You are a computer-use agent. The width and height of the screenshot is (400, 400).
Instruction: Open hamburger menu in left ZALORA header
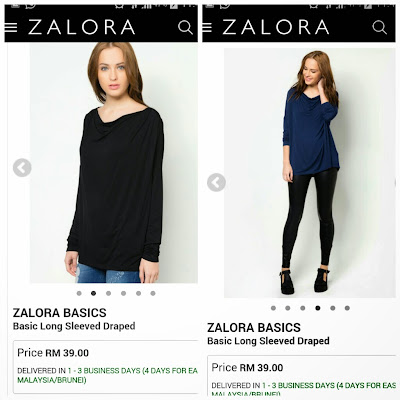coord(11,27)
